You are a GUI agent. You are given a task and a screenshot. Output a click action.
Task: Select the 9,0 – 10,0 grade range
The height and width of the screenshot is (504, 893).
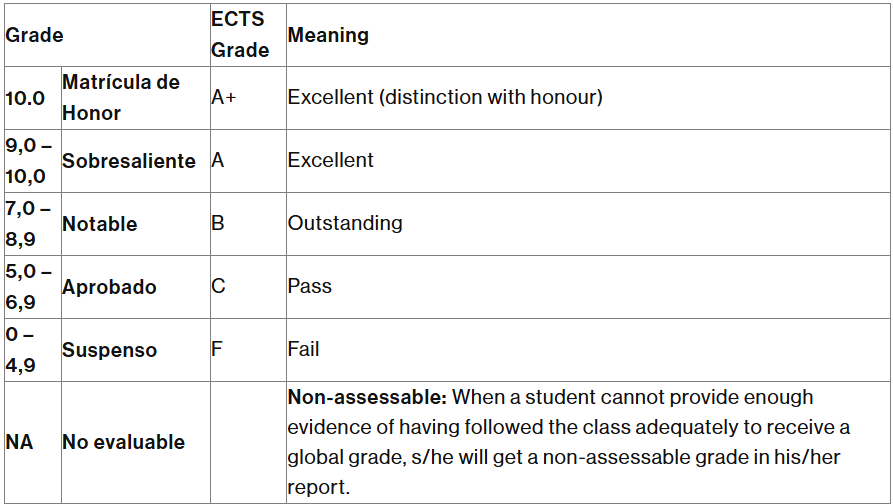pos(28,161)
